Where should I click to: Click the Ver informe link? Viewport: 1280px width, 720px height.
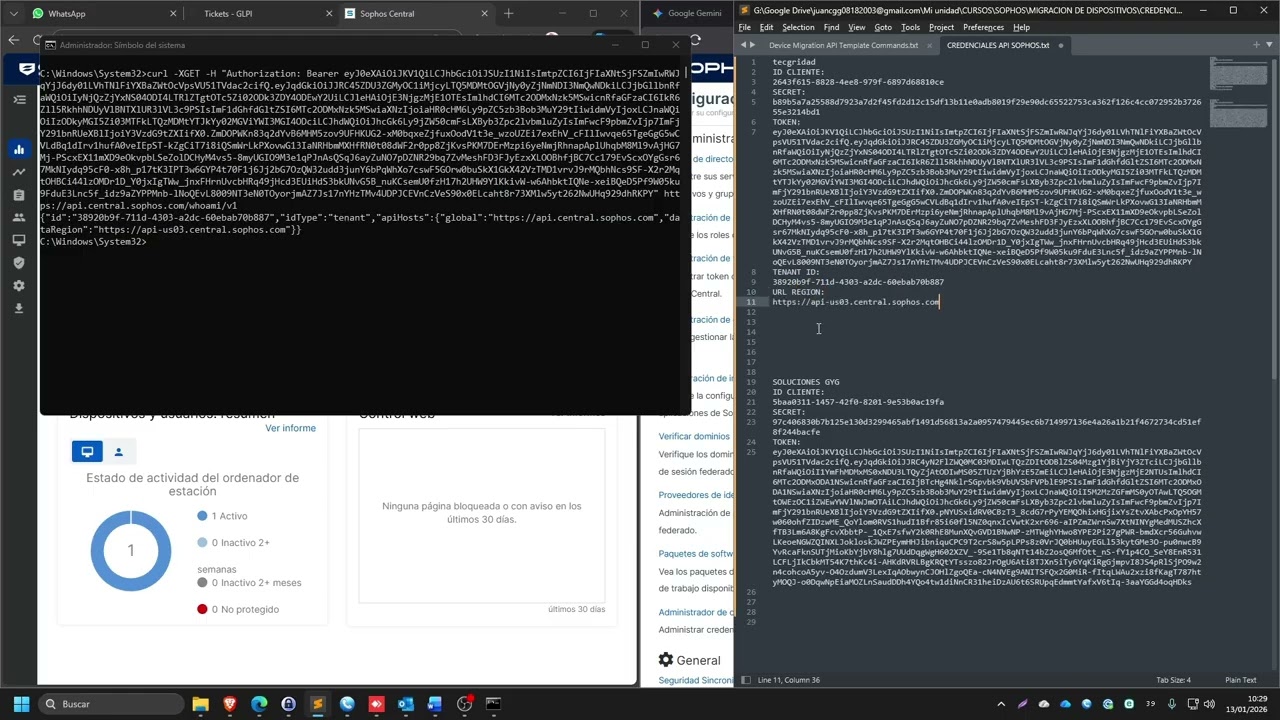pyautogui.click(x=290, y=428)
